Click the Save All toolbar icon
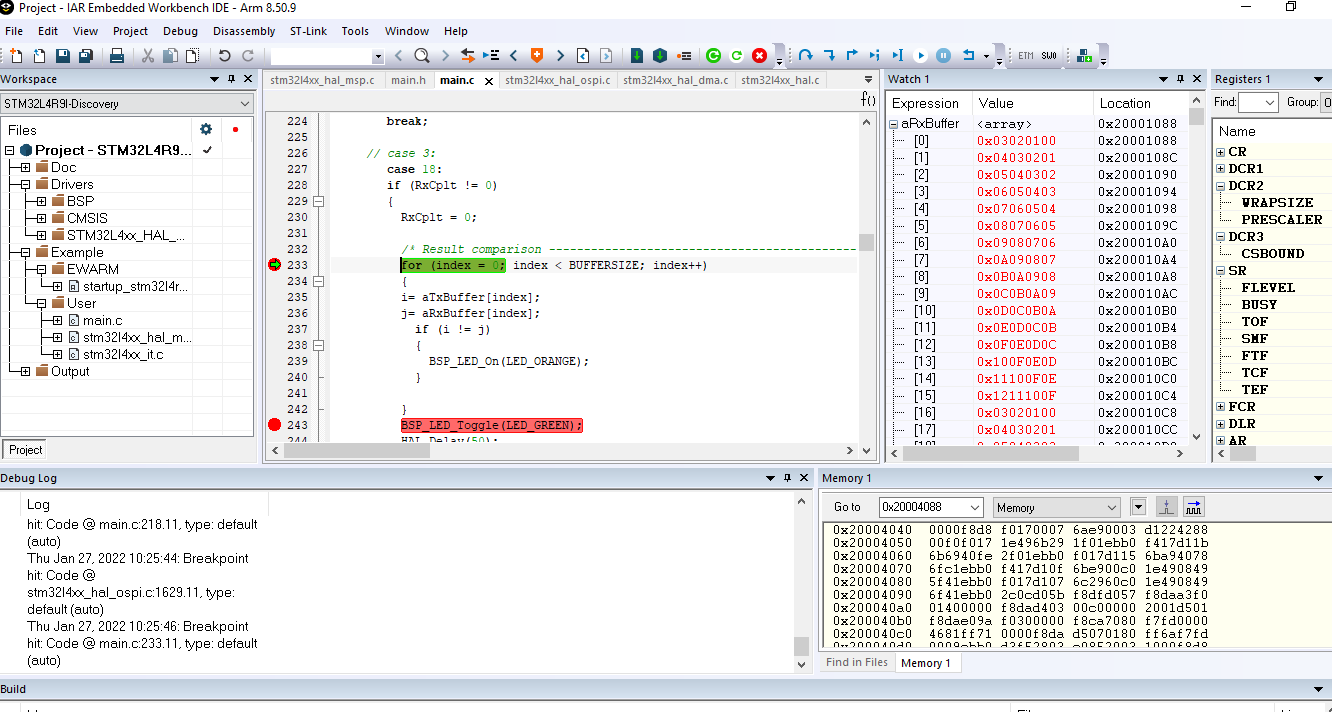This screenshot has width=1332, height=712. click(86, 56)
